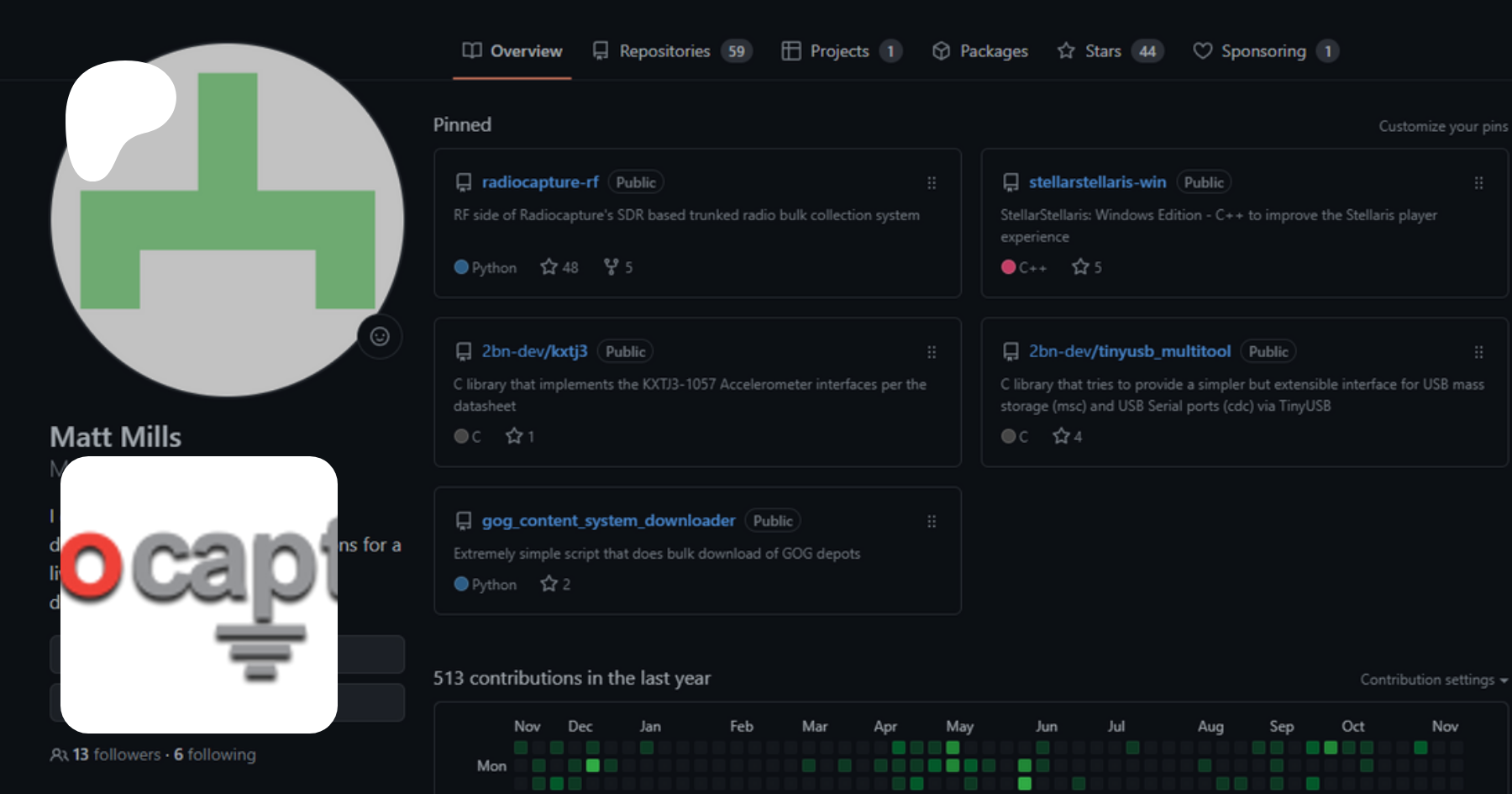
Task: Click drag handle on gog_content_system_downloader pin
Action: [931, 522]
